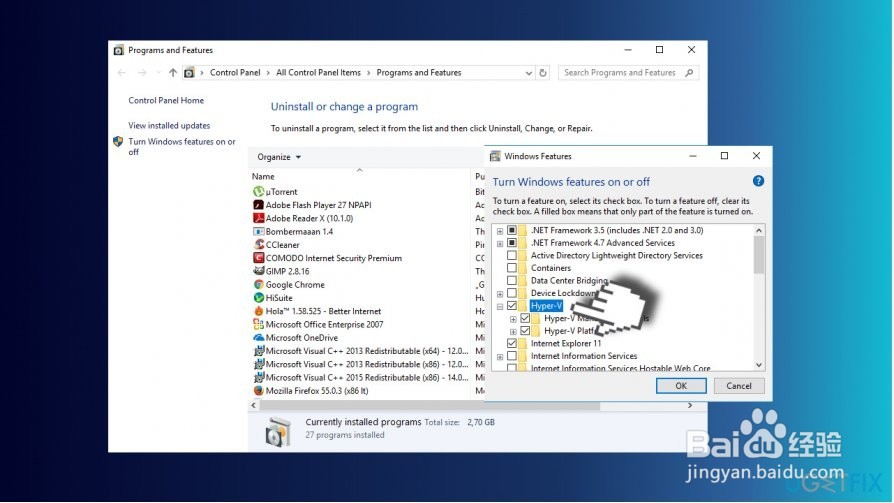Click the Bombermaaan 1.4 icon
The image size is (894, 503).
point(258,232)
